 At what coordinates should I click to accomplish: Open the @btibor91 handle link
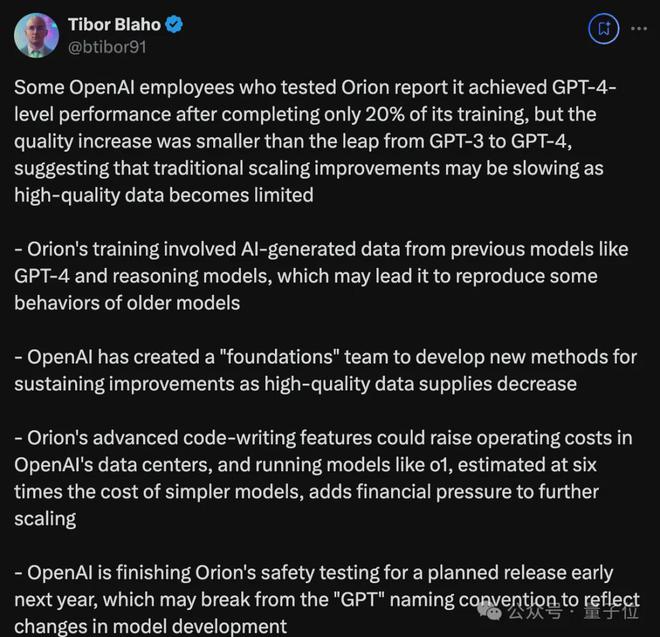tap(106, 45)
